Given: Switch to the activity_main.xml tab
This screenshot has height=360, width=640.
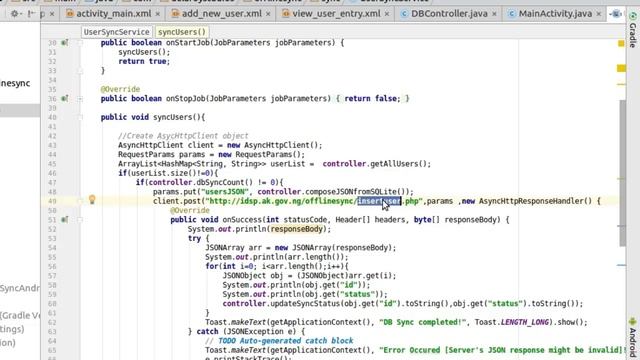Looking at the screenshot, I should [113, 14].
